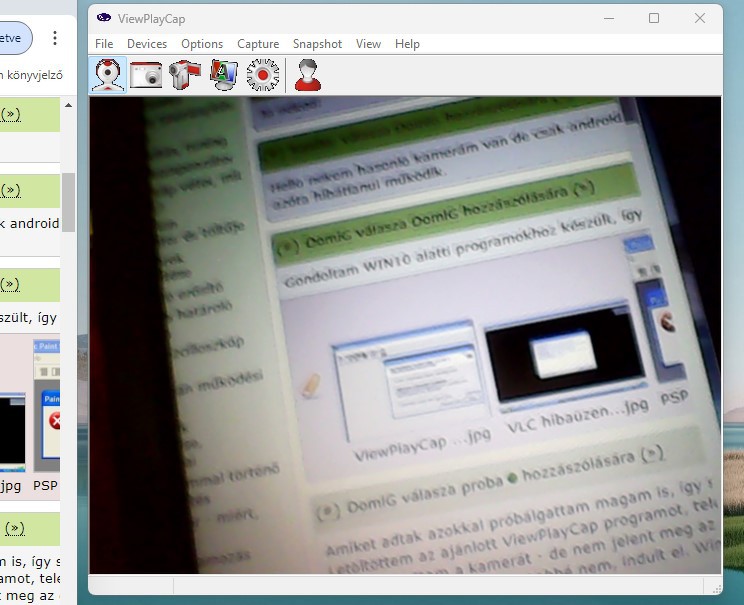Image resolution: width=744 pixels, height=605 pixels.
Task: Open the Options menu
Action: [202, 44]
